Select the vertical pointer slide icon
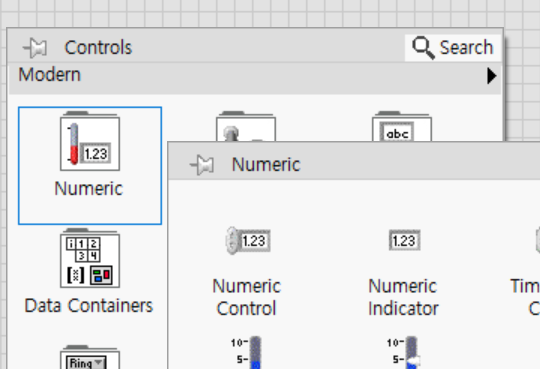Screen dimensions: 540x369 pos(404,352)
